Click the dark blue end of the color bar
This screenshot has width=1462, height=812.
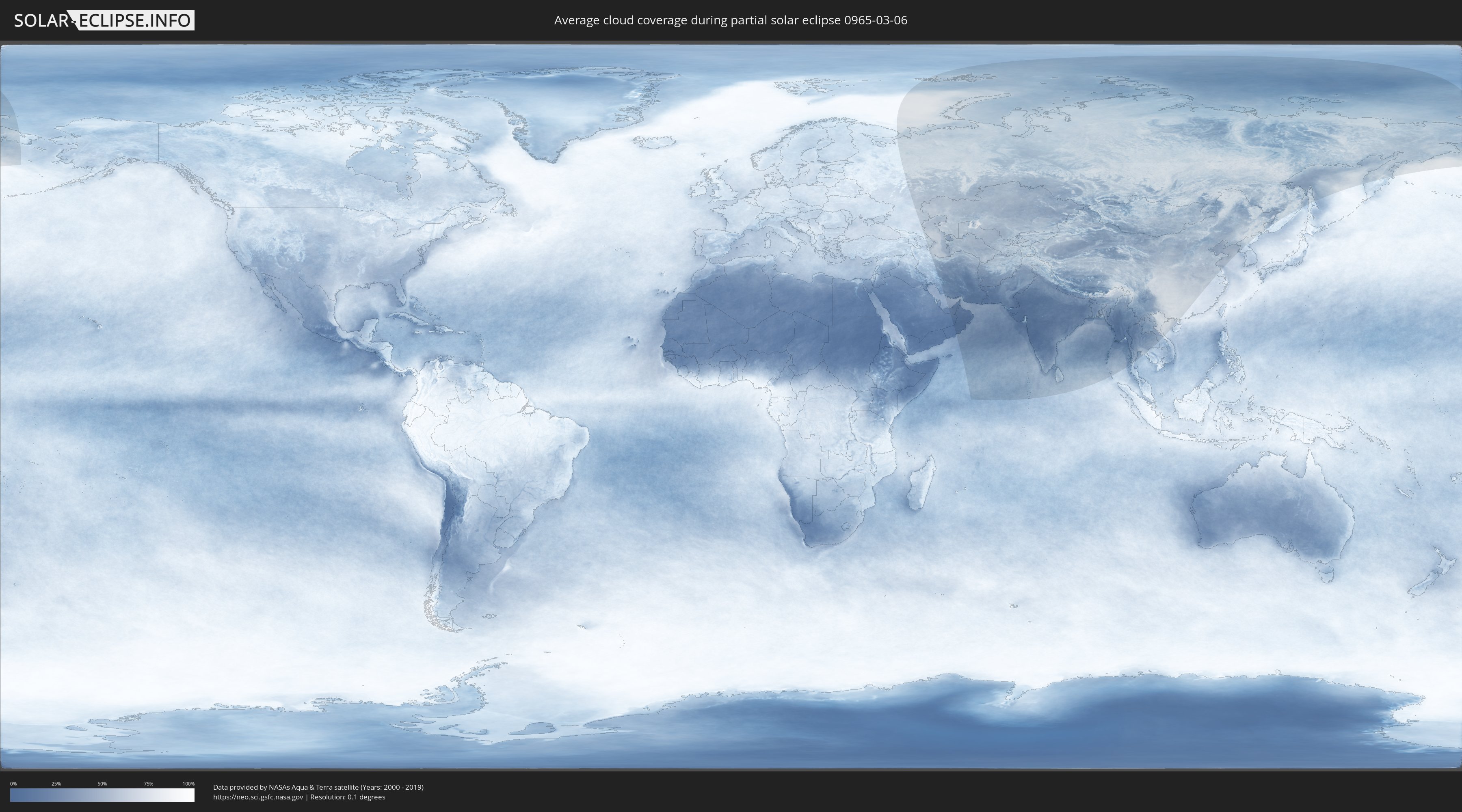[x=16, y=795]
